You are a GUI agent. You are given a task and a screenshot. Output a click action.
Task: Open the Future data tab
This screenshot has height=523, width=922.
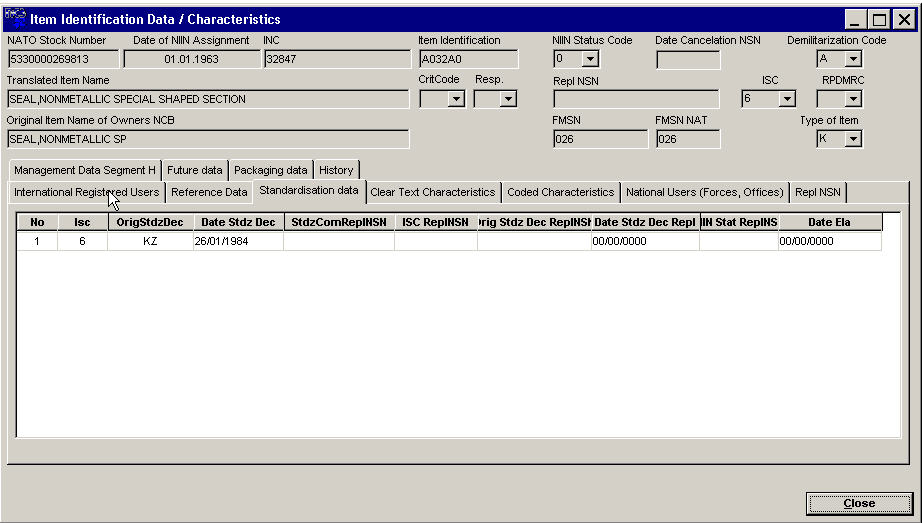[x=195, y=170]
